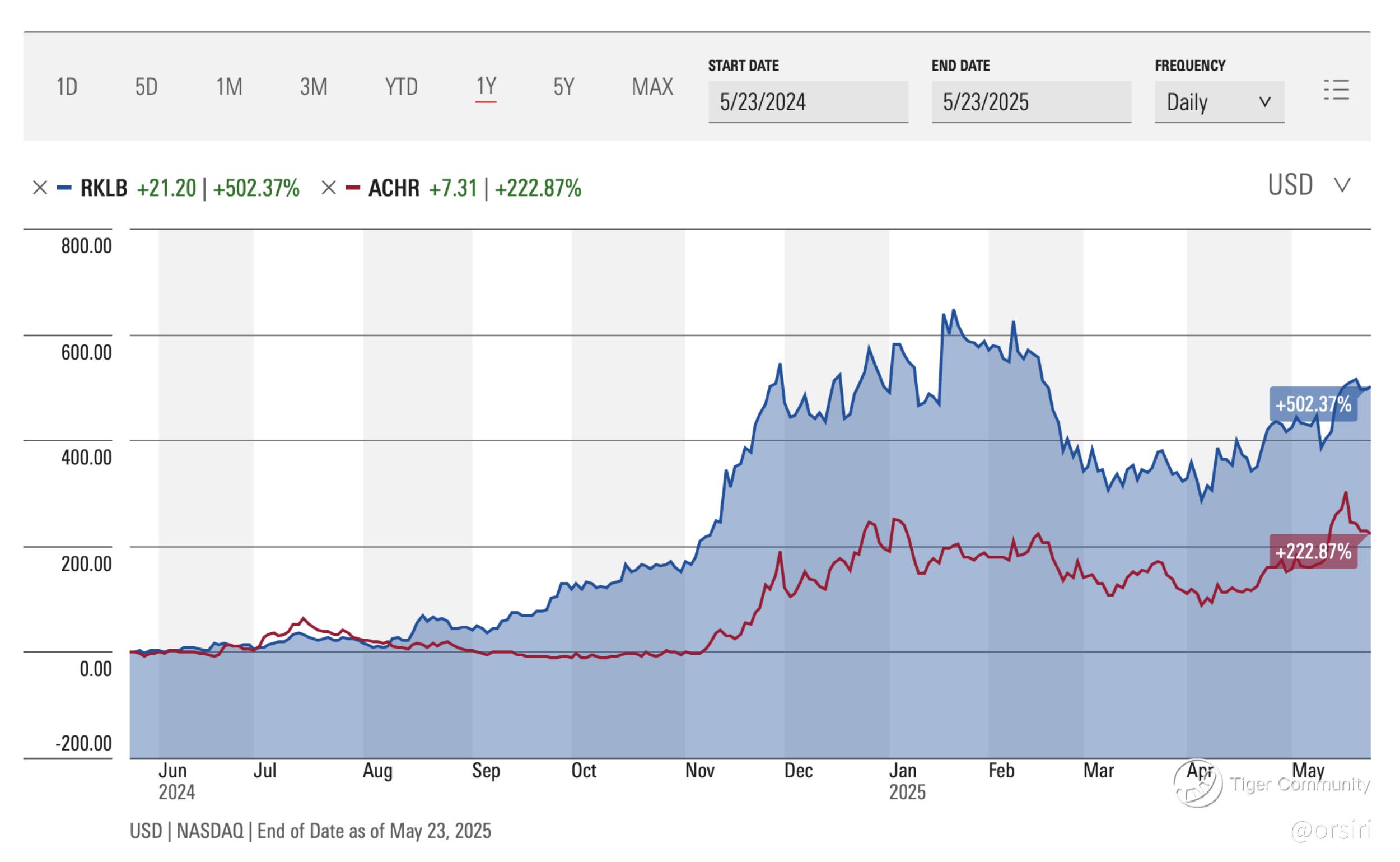Remove ACHR series with X icon
This screenshot has height=862, width=1400.
pyautogui.click(x=328, y=188)
